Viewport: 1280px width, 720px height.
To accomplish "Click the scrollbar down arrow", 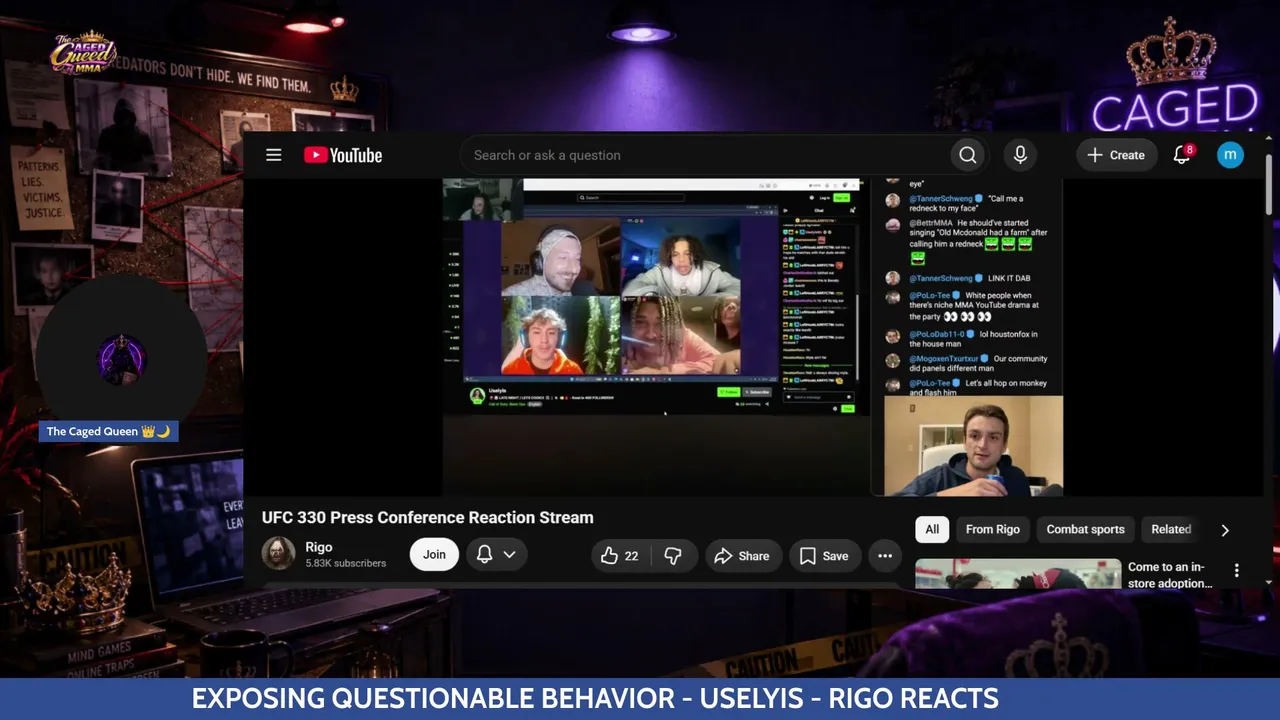I will coord(1269,582).
